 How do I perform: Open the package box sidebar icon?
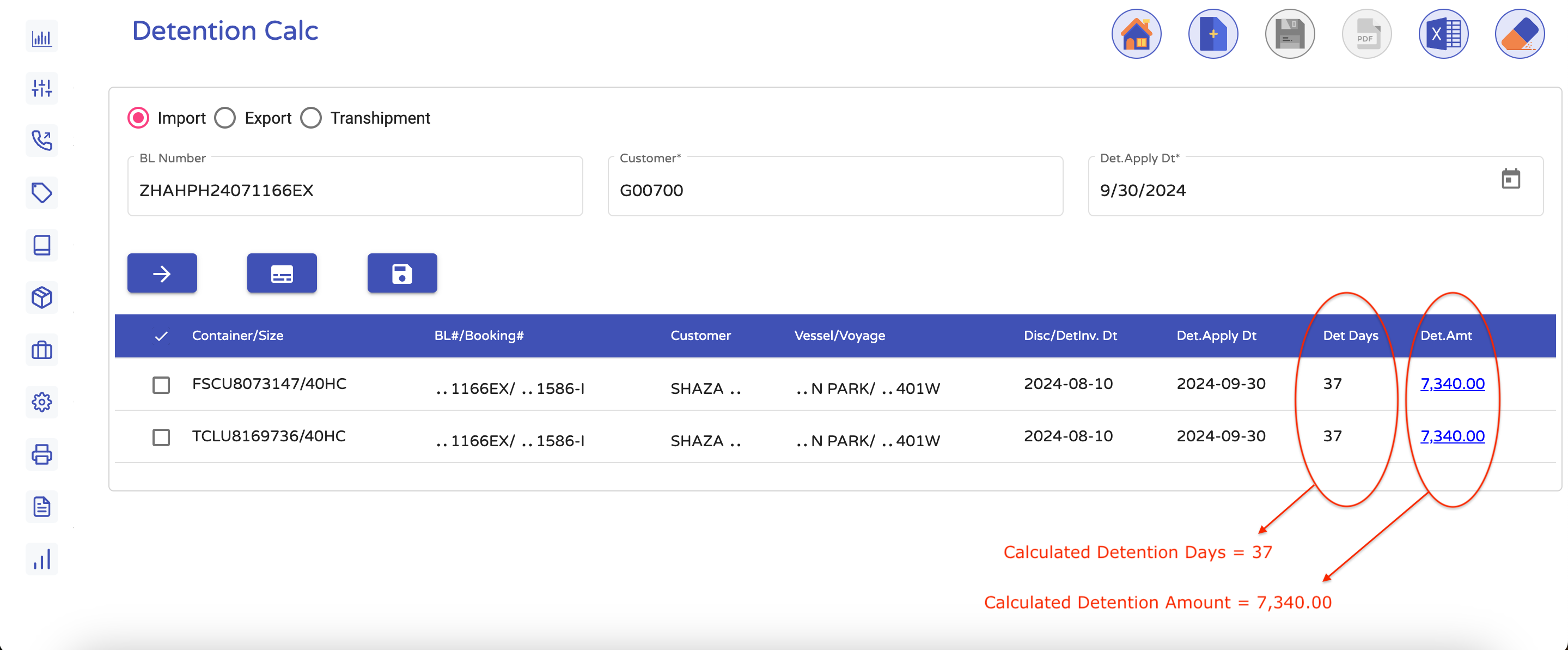click(x=42, y=298)
